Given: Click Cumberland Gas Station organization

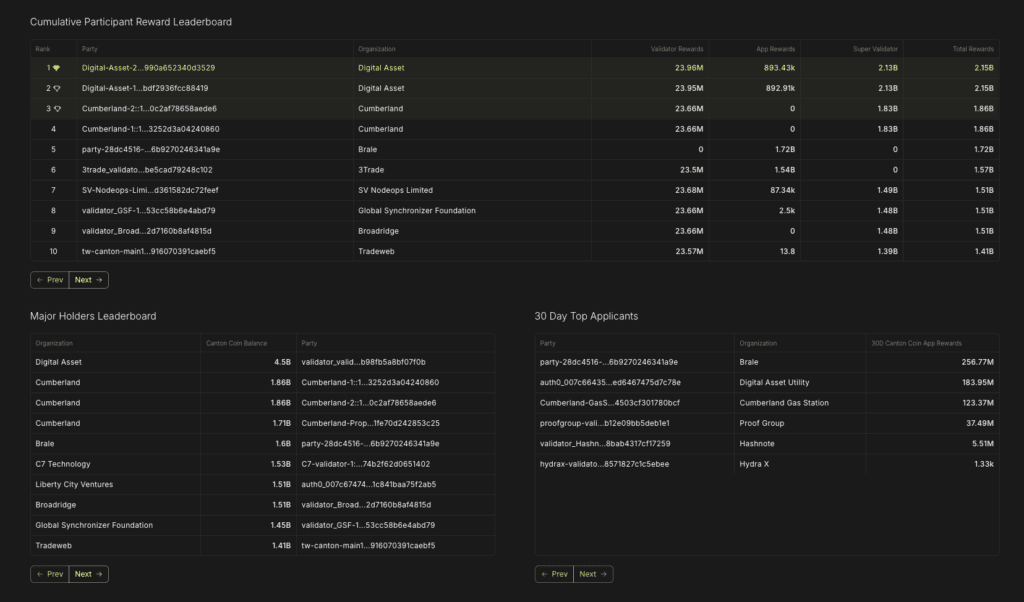Looking at the screenshot, I should [x=784, y=403].
